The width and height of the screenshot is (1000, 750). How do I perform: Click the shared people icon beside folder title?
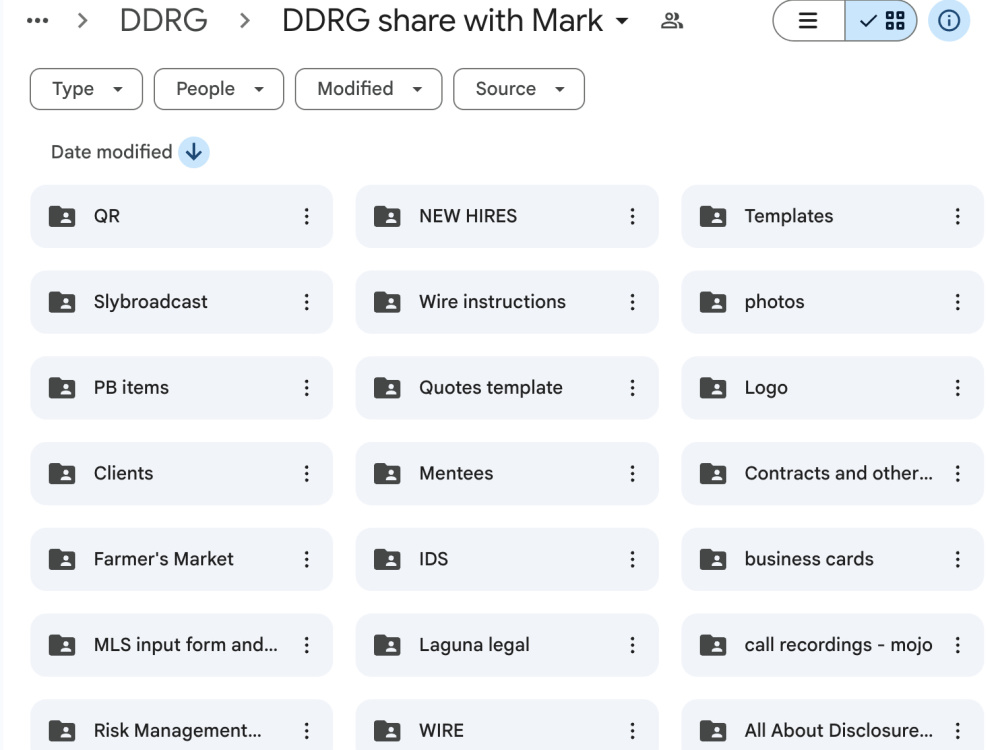click(x=672, y=21)
